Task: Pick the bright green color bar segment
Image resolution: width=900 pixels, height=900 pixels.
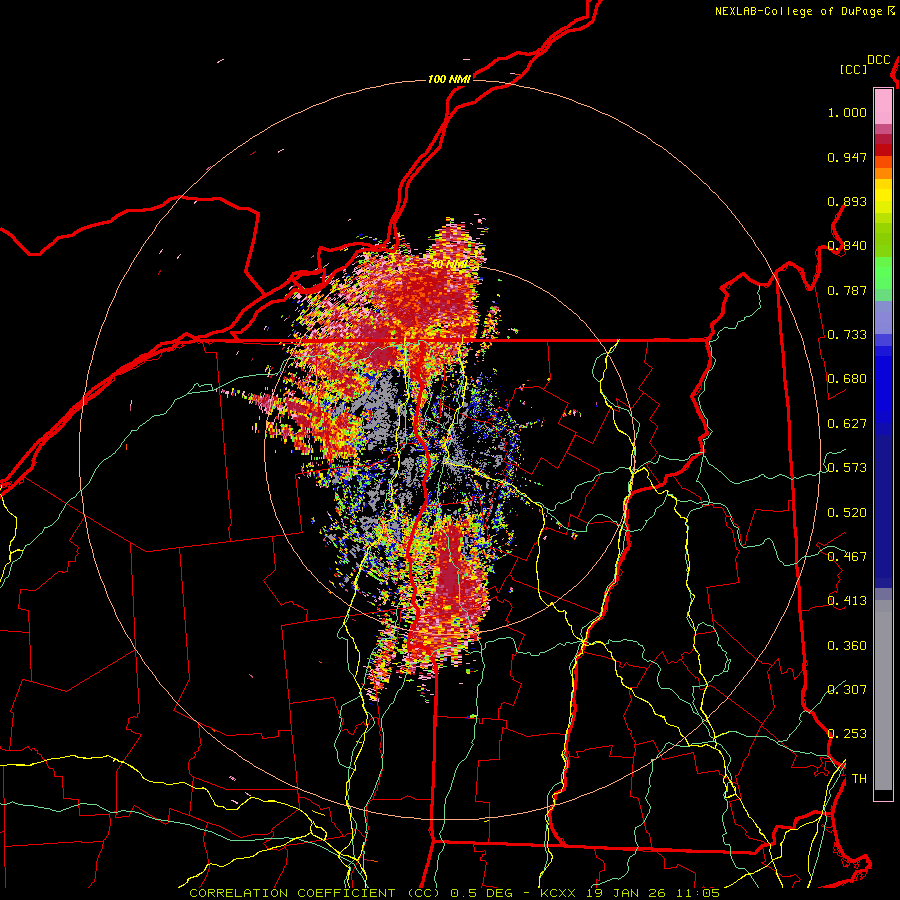Action: [883, 273]
